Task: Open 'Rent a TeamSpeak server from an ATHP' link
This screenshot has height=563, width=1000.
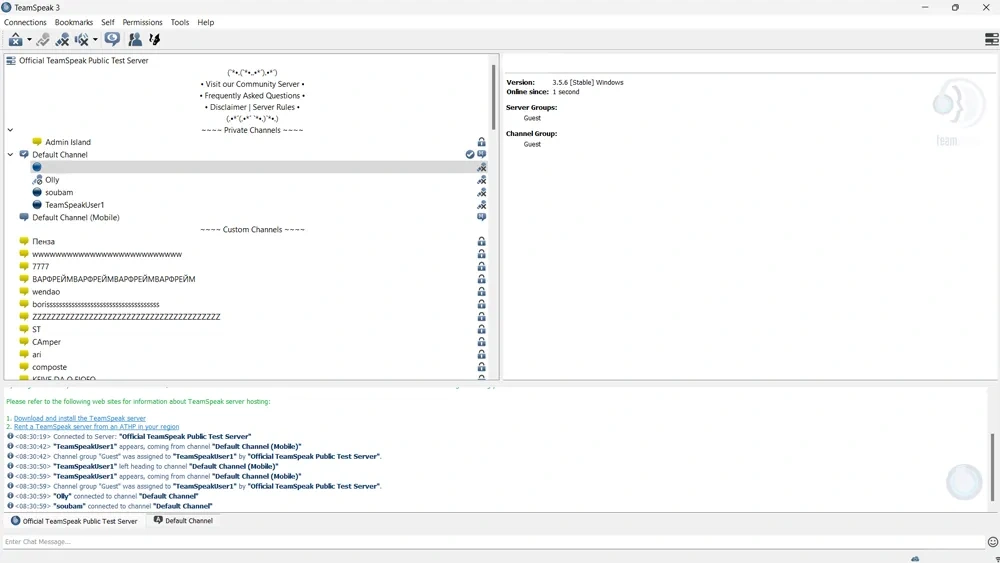Action: click(96, 427)
